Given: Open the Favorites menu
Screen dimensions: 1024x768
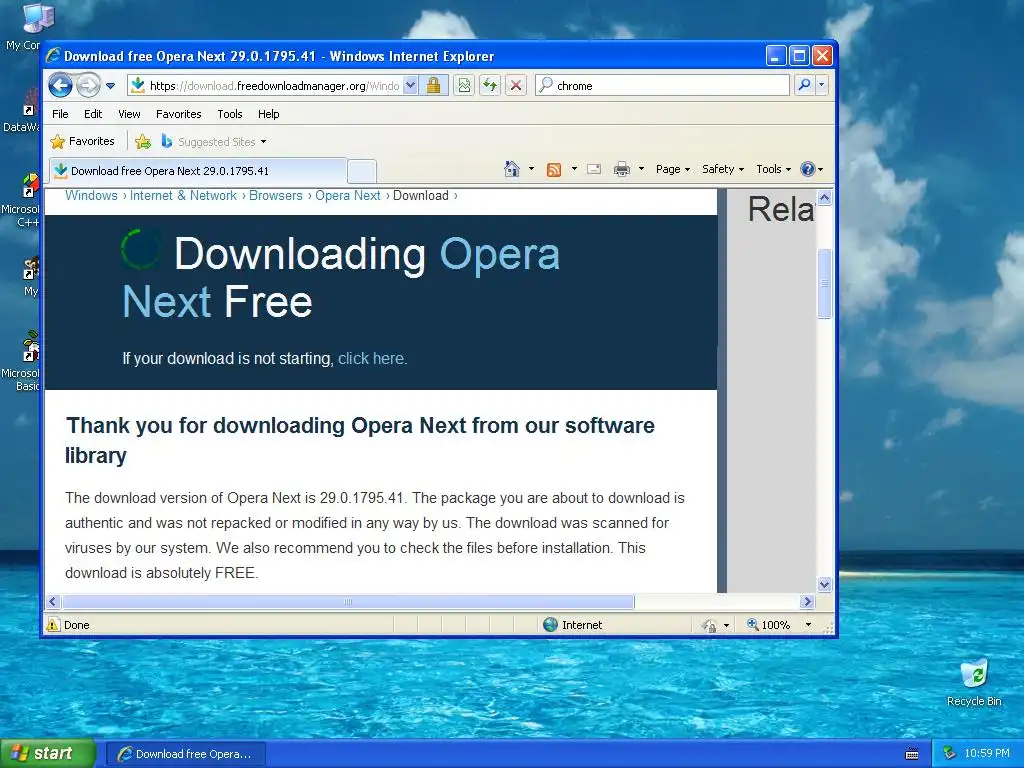Looking at the screenshot, I should coord(178,114).
